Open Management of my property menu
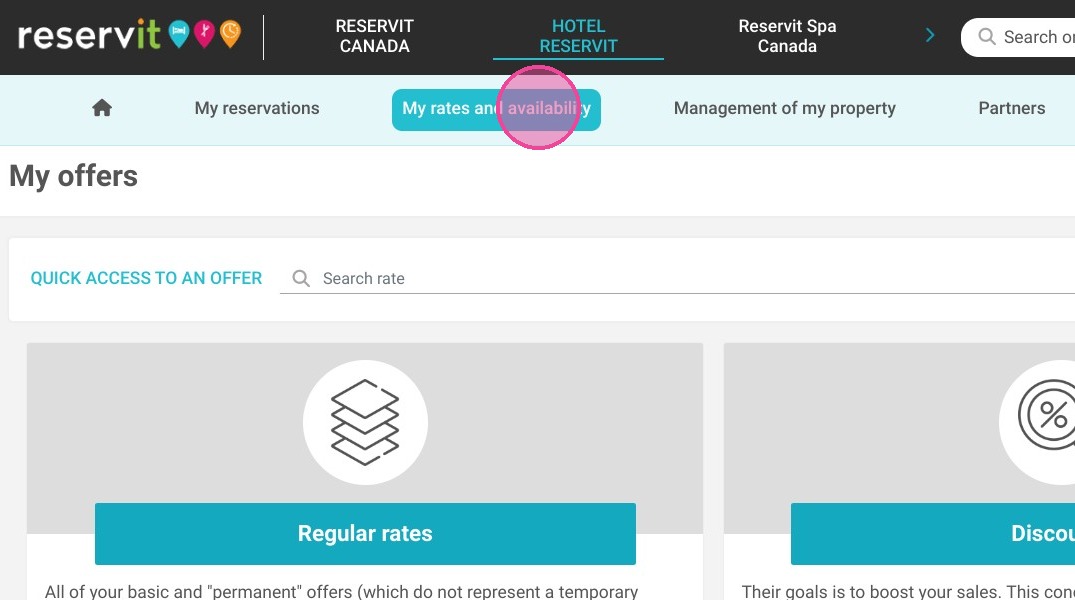Image resolution: width=1075 pixels, height=600 pixels. pos(784,108)
